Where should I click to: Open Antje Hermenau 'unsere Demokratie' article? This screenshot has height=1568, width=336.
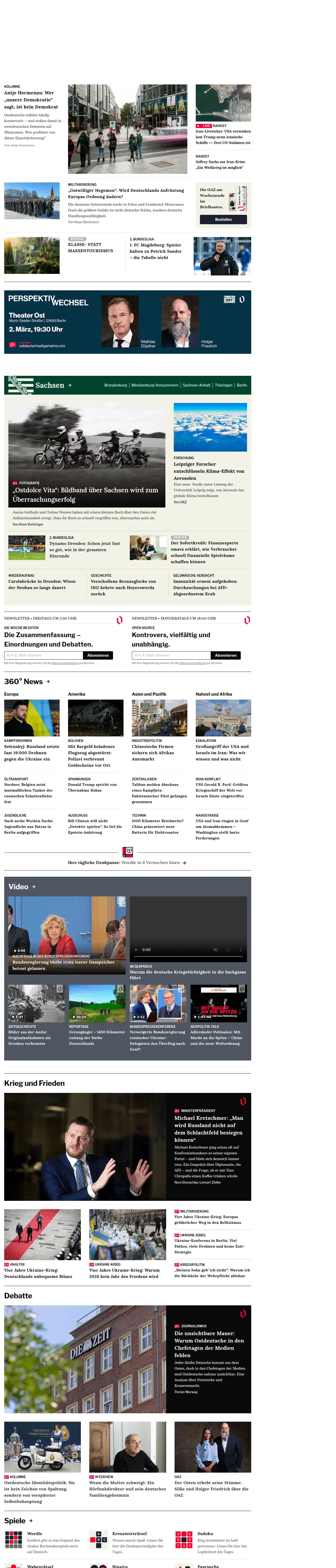pos(31,100)
